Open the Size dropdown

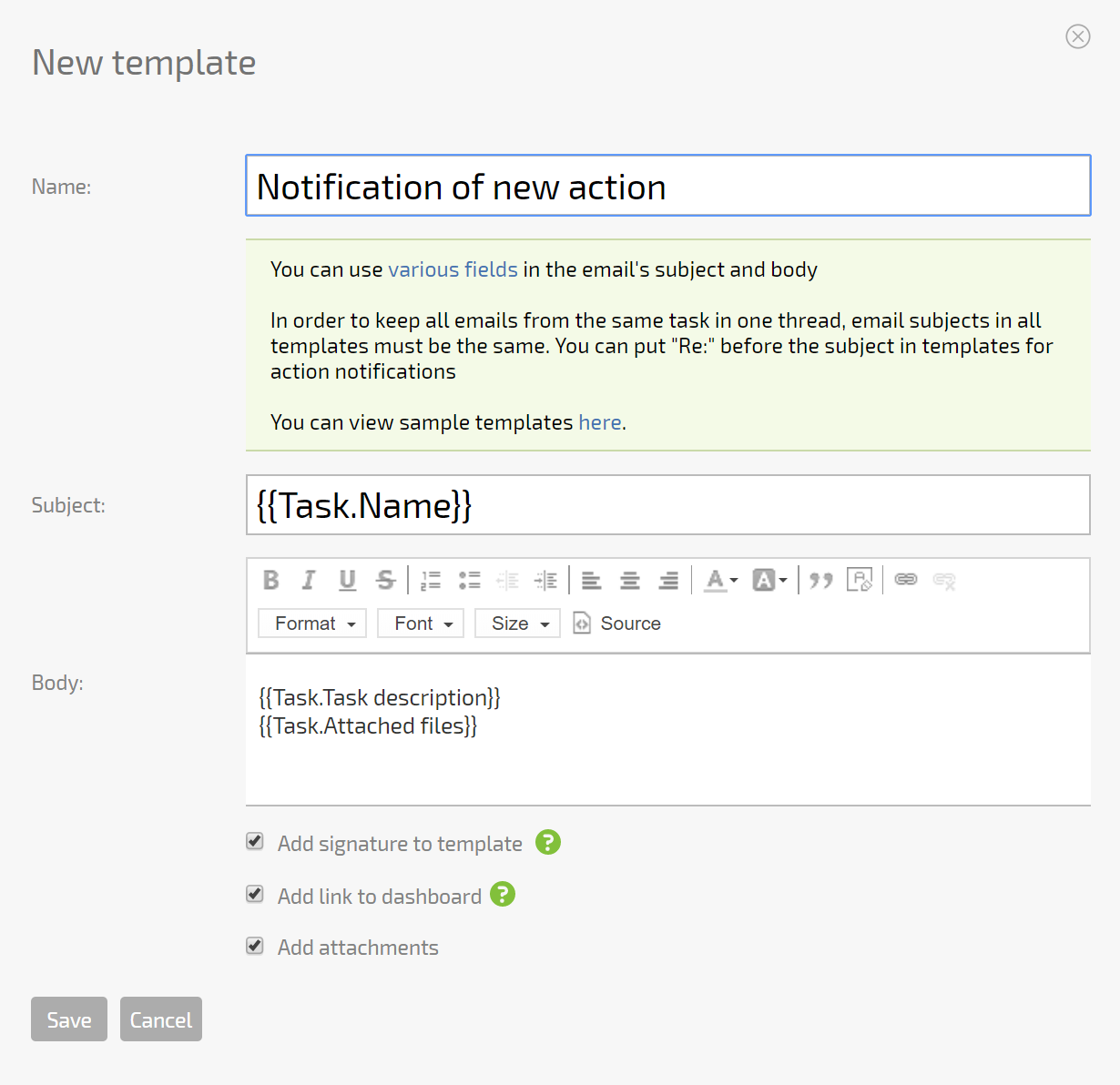[x=518, y=624]
